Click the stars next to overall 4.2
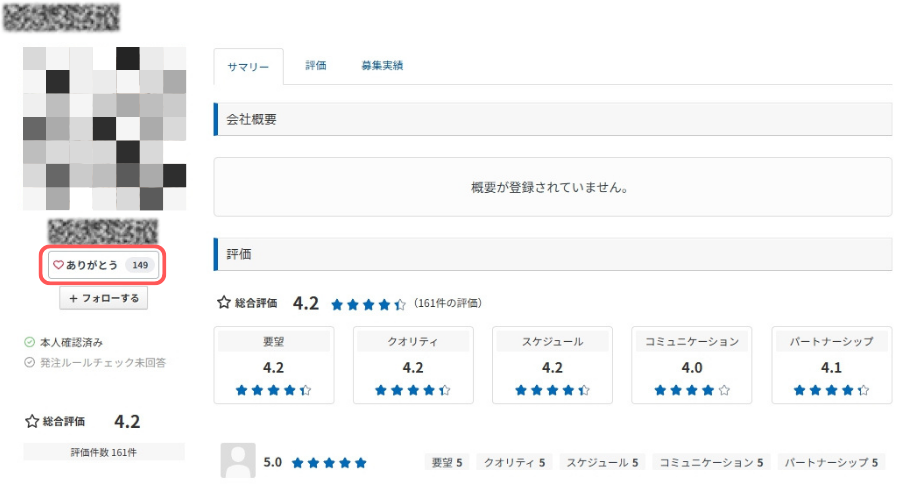Image resolution: width=901 pixels, height=484 pixels. pyautogui.click(x=368, y=304)
